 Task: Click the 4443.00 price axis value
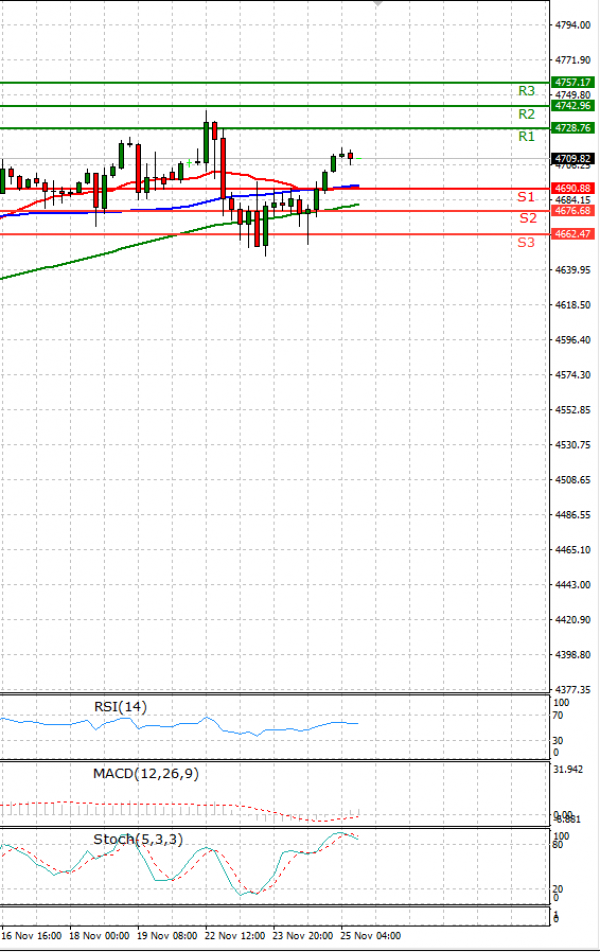tap(573, 585)
